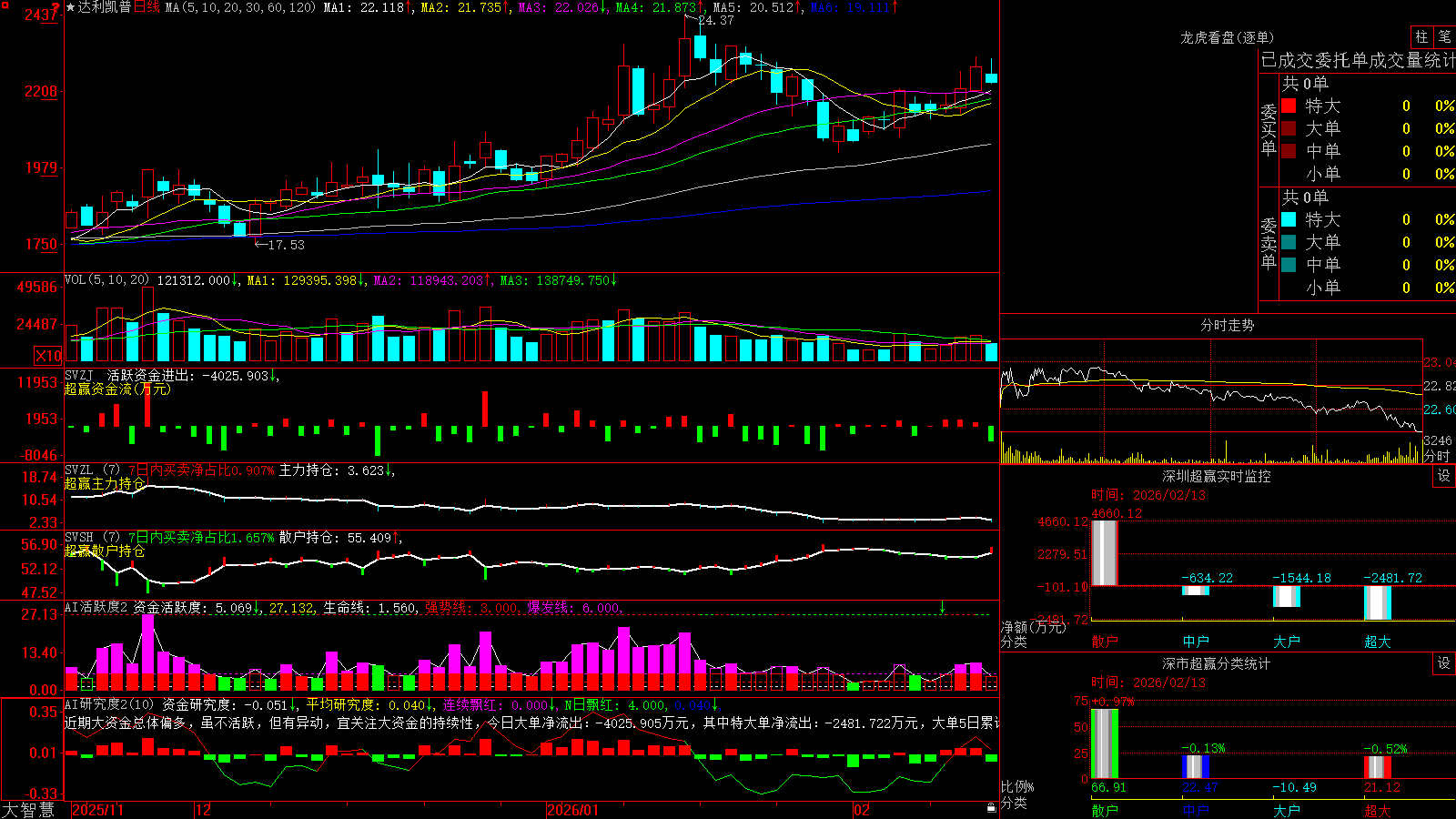1456x819 pixels.
Task: Click the 超大 bar showing -2481.72
Action: tap(1378, 603)
